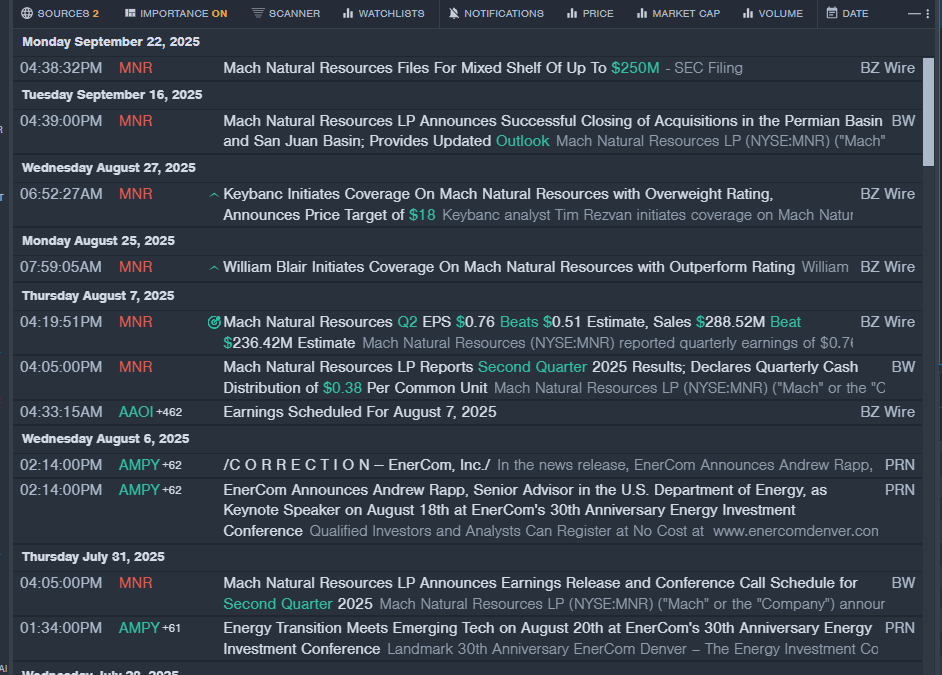Expand the Price filter dropdown
Image resolution: width=942 pixels, height=675 pixels.
[x=572, y=14]
